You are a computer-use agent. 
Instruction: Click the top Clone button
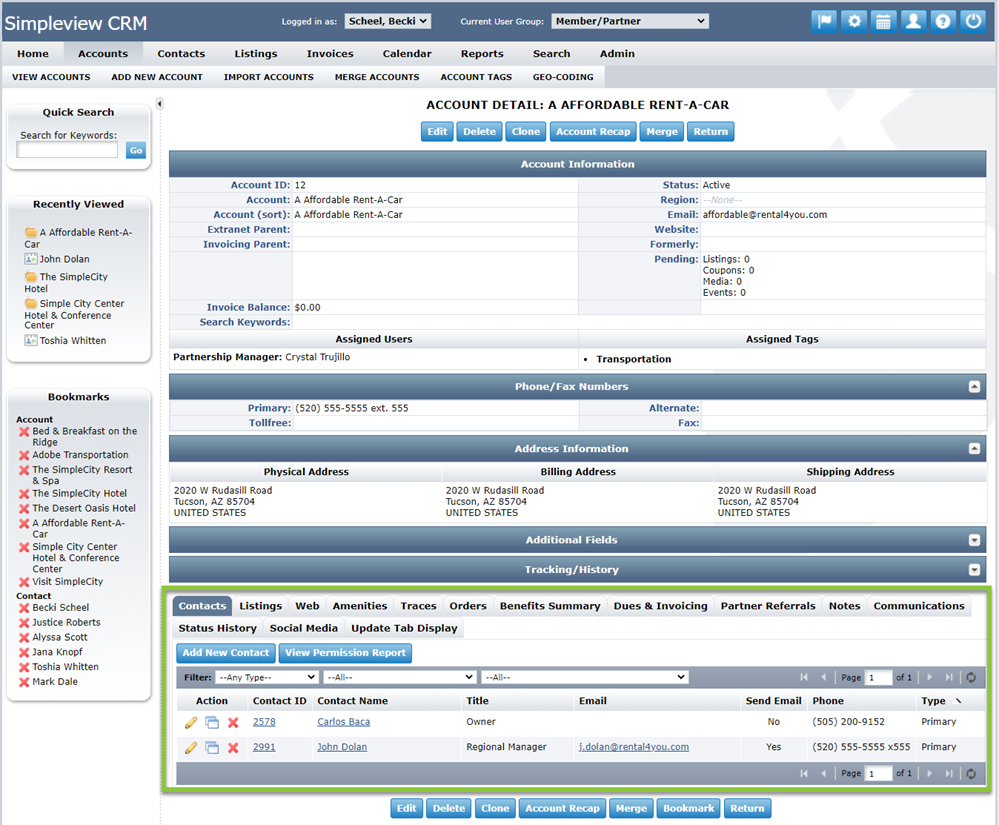click(x=525, y=132)
